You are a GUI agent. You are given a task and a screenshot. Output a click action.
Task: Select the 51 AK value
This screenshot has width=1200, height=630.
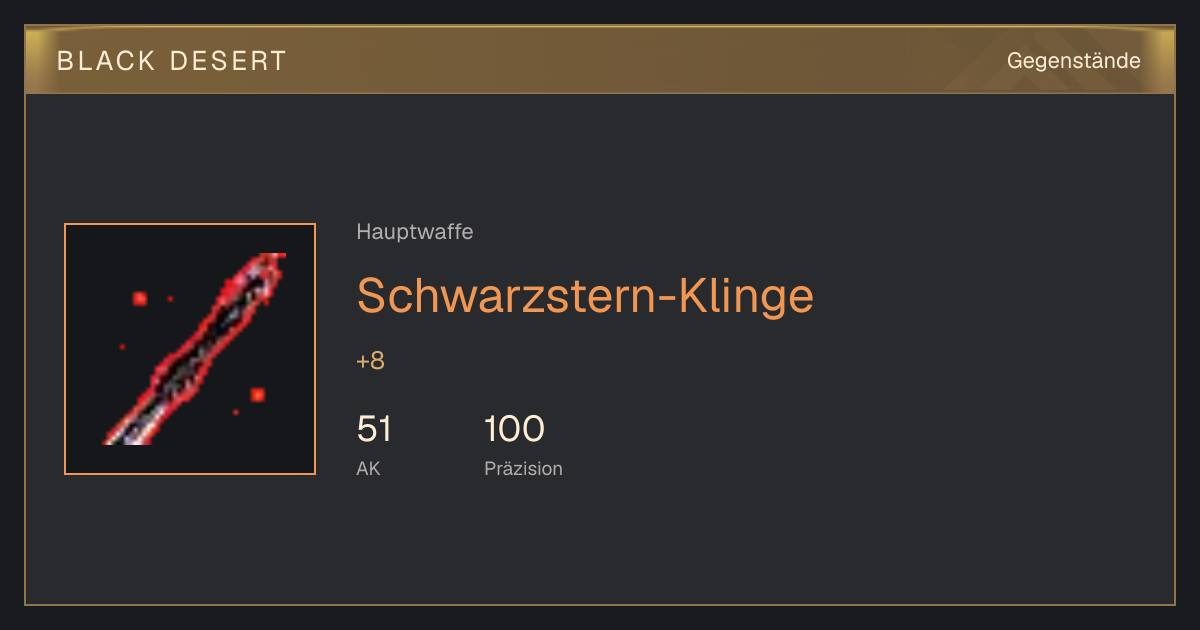click(x=374, y=430)
